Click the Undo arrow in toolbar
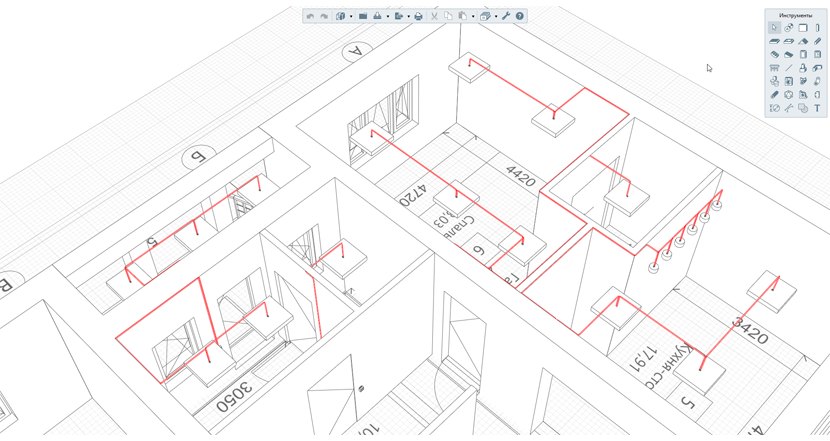 311,16
